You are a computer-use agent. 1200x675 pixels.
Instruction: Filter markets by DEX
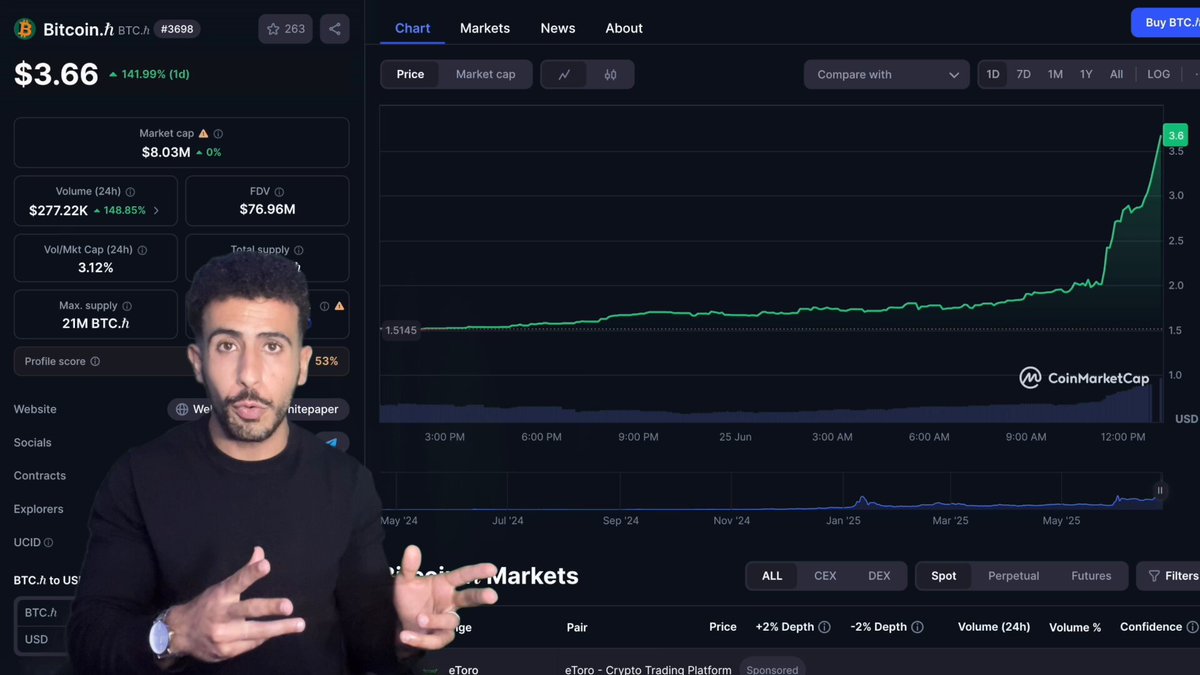point(879,576)
